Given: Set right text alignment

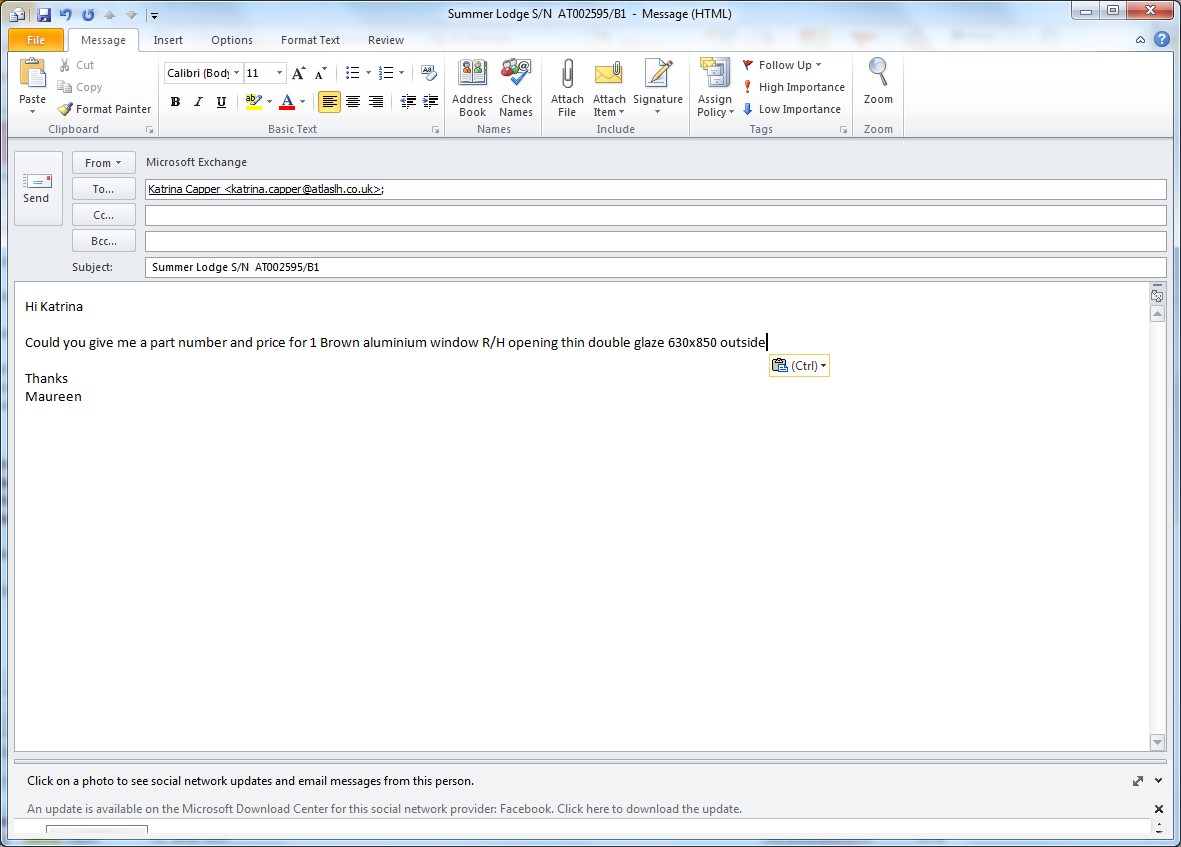Looking at the screenshot, I should [376, 102].
